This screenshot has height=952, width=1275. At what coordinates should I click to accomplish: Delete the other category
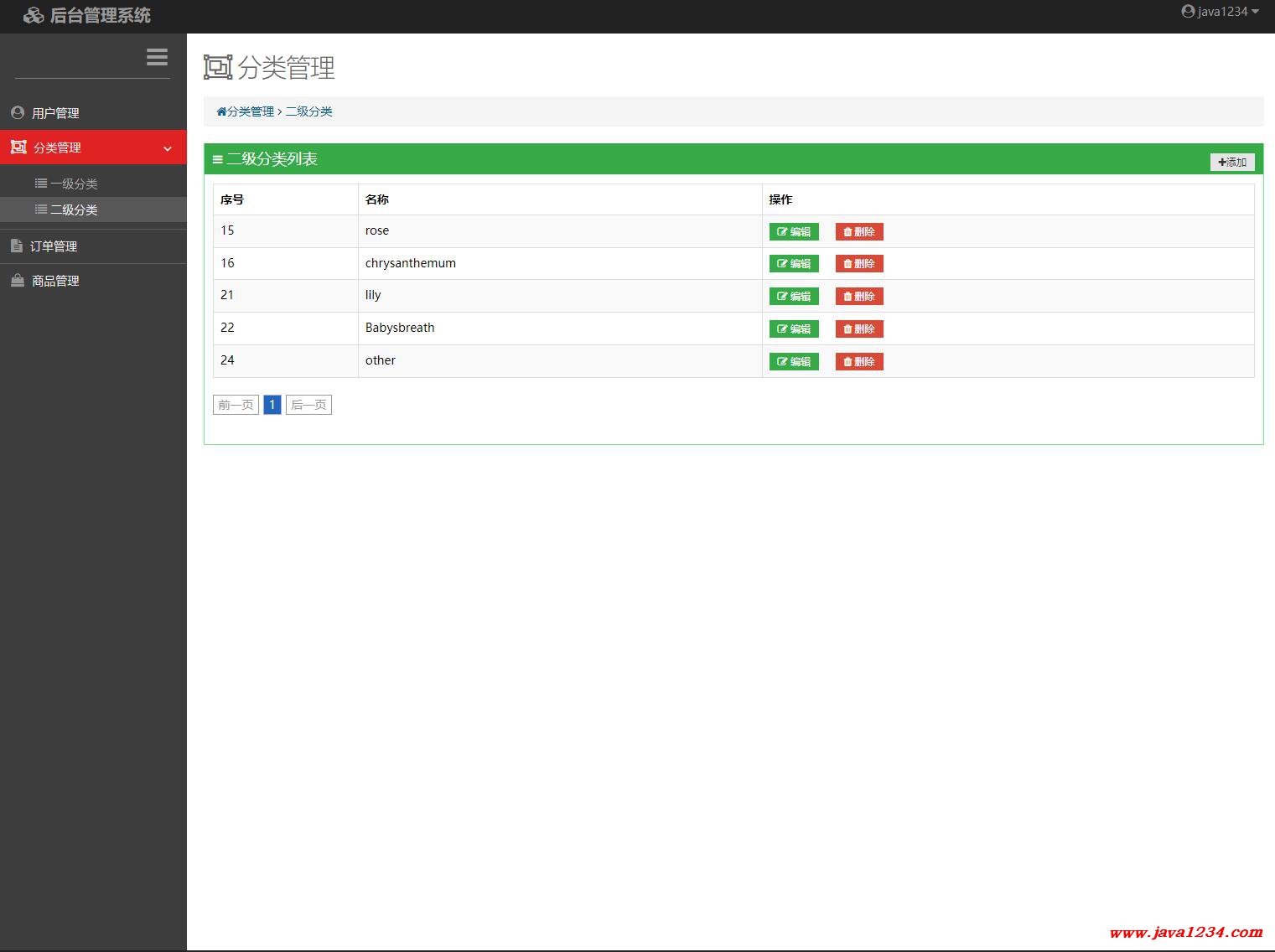click(859, 362)
